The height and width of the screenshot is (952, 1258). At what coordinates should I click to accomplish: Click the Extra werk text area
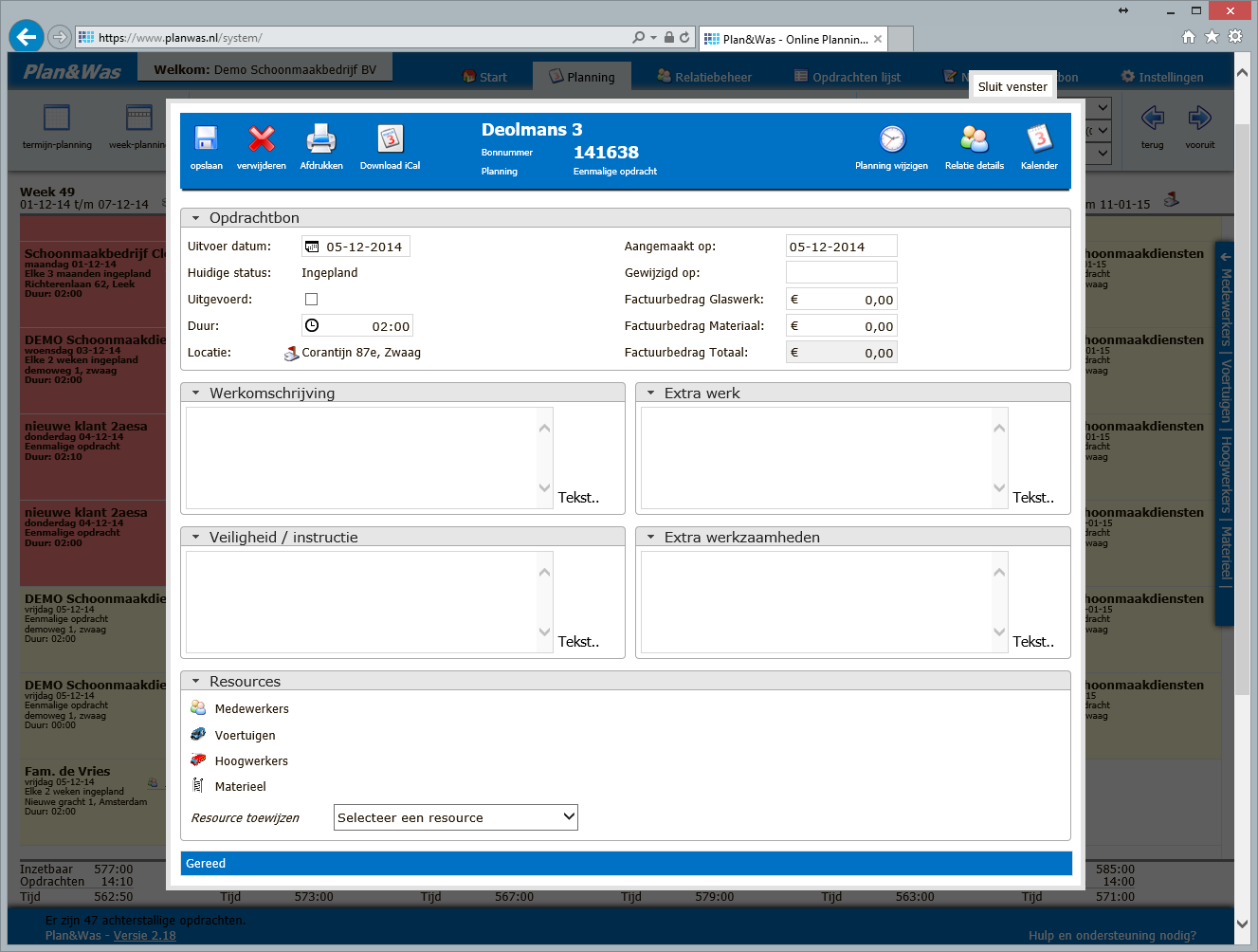[817, 458]
